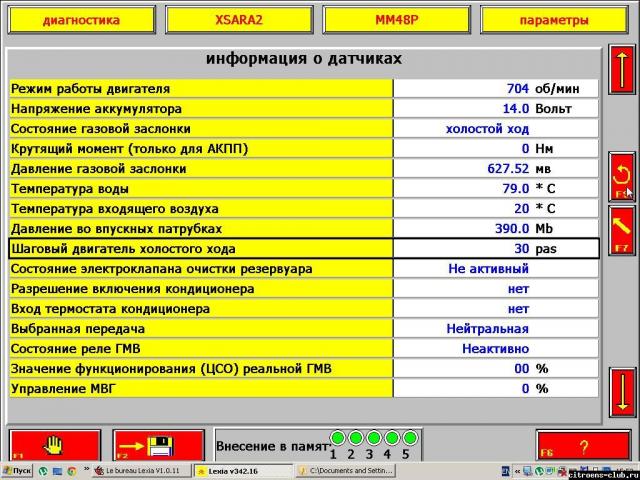The width and height of the screenshot is (640, 480).
Task: Open the Пуск start button
Action: click(17, 471)
